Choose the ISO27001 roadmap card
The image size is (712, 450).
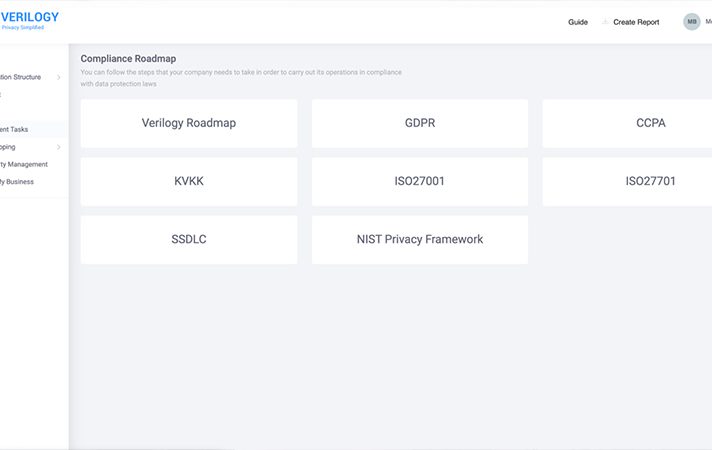point(420,182)
